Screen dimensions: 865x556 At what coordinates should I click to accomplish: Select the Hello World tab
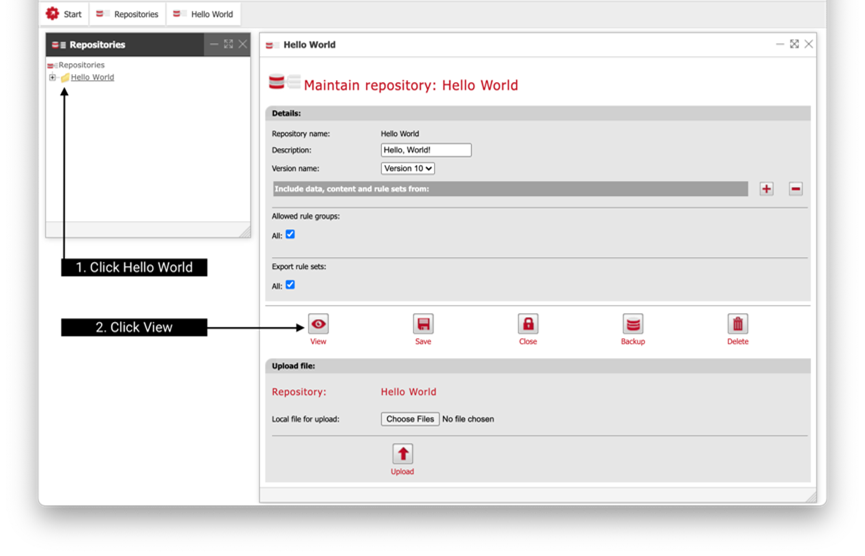tap(204, 14)
